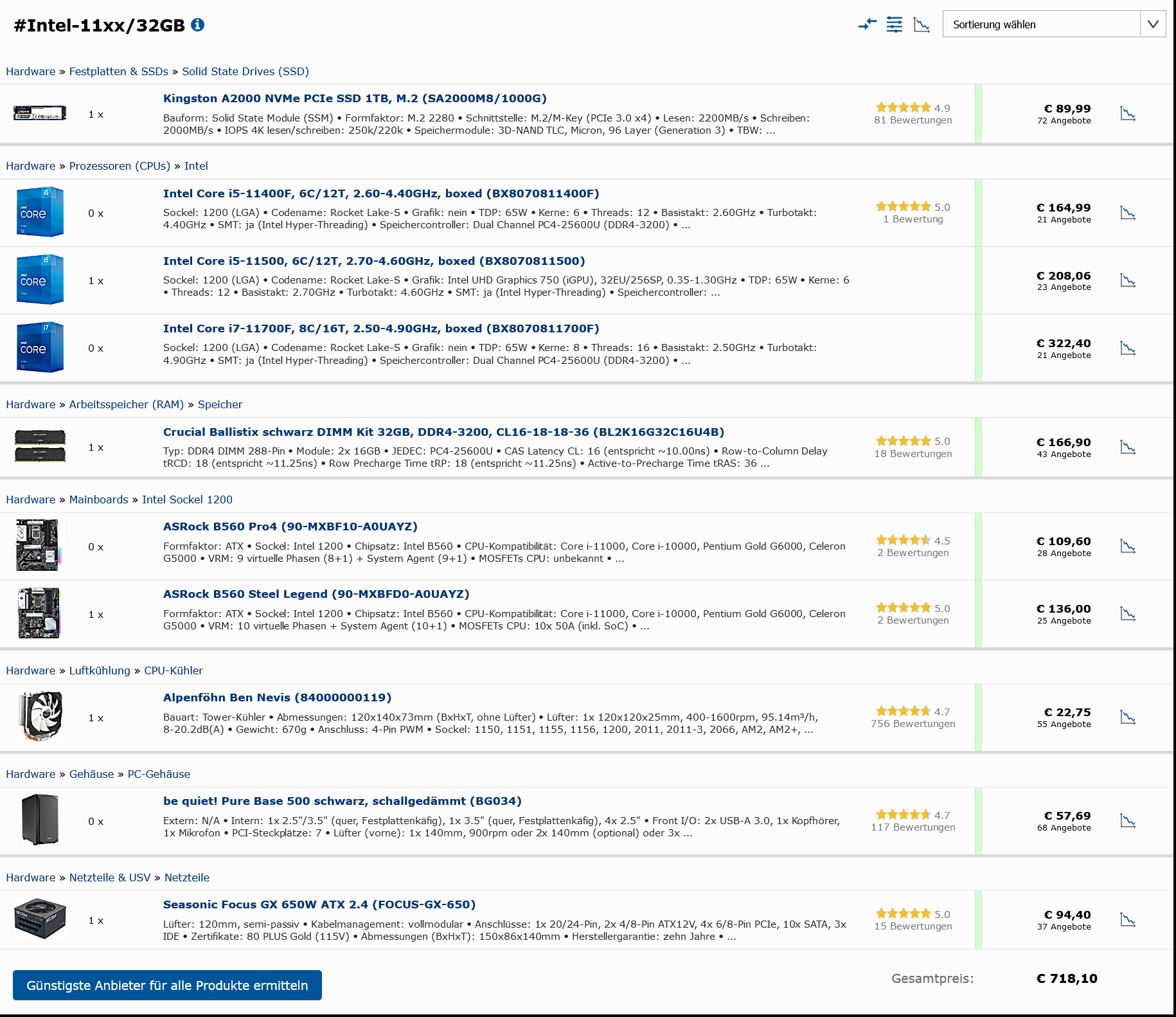The height and width of the screenshot is (1017, 1176).
Task: Go to Netzteile & USV category
Action: 110,878
